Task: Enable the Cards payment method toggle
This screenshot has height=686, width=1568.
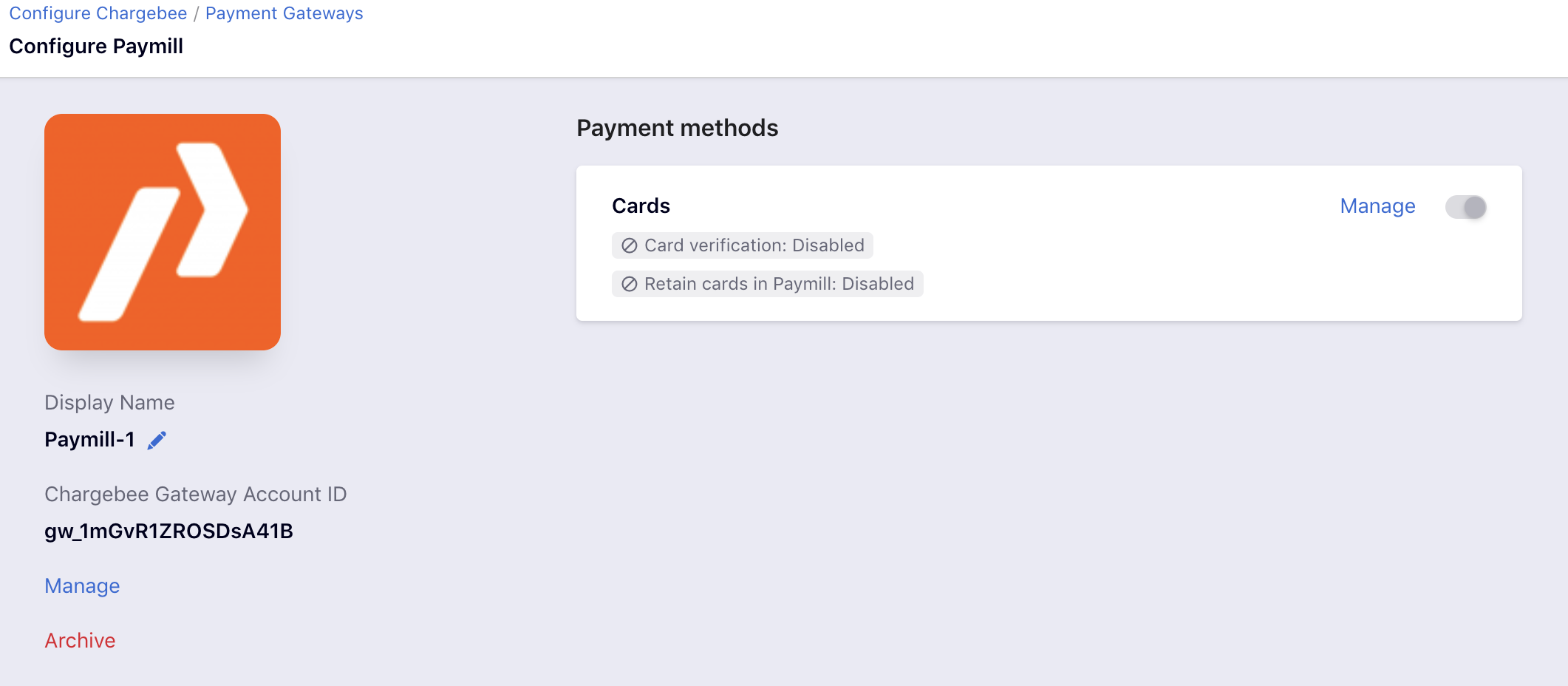Action: (x=1466, y=207)
